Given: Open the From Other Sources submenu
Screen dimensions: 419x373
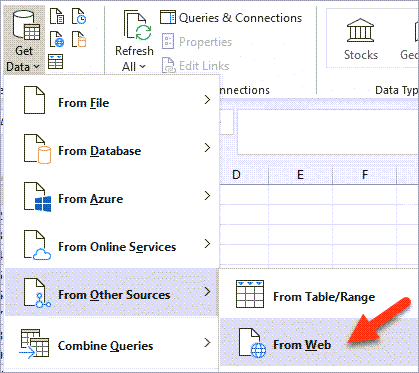Looking at the screenshot, I should tap(112, 292).
